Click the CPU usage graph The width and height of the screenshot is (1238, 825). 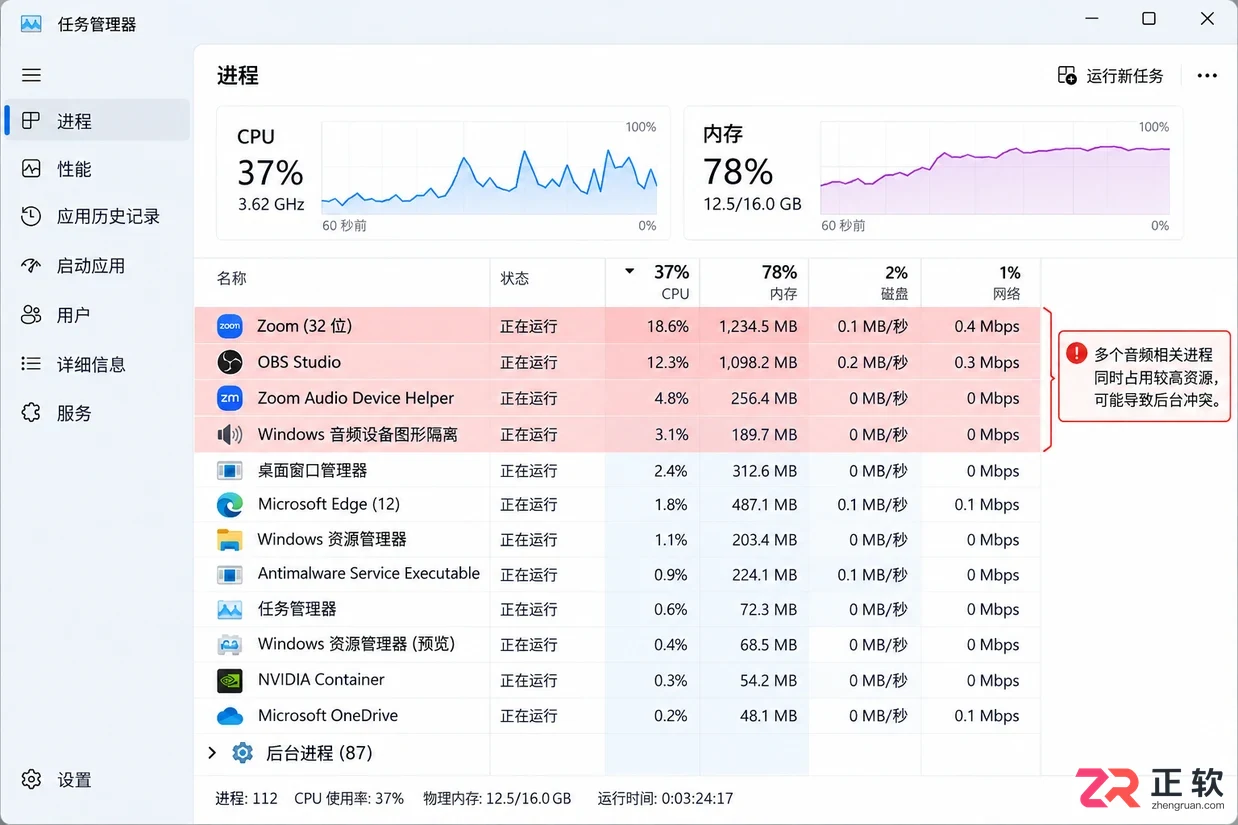click(x=489, y=168)
